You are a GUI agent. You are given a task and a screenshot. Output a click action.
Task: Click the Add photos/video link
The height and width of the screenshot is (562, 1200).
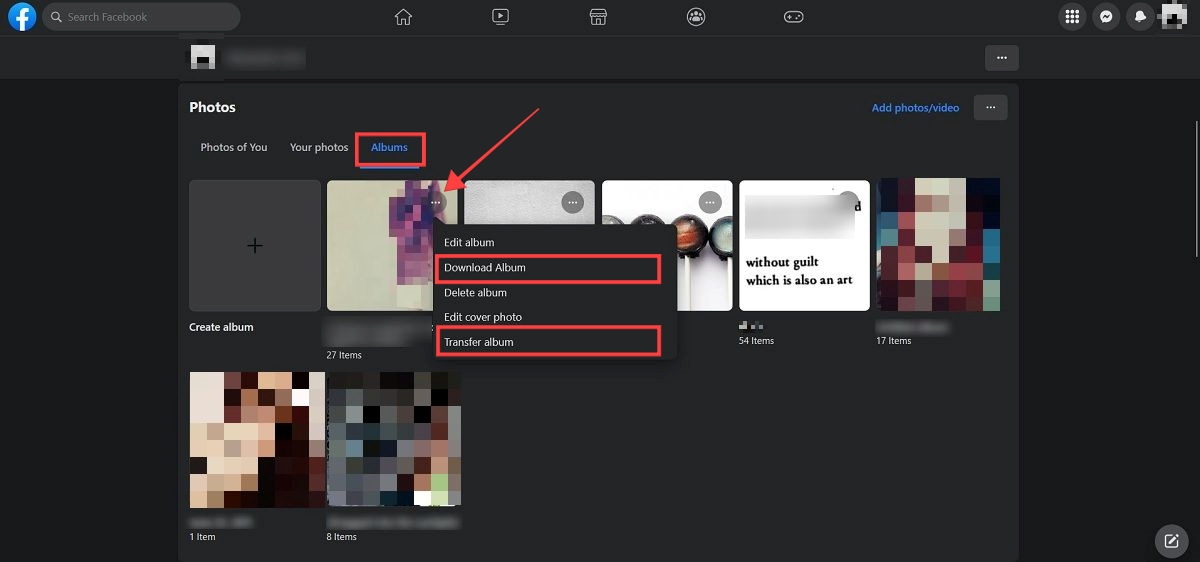coord(915,108)
